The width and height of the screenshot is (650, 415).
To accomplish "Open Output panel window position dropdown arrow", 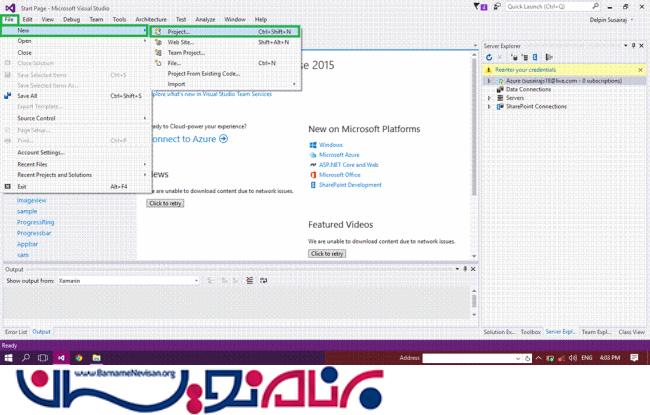I will (x=457, y=269).
